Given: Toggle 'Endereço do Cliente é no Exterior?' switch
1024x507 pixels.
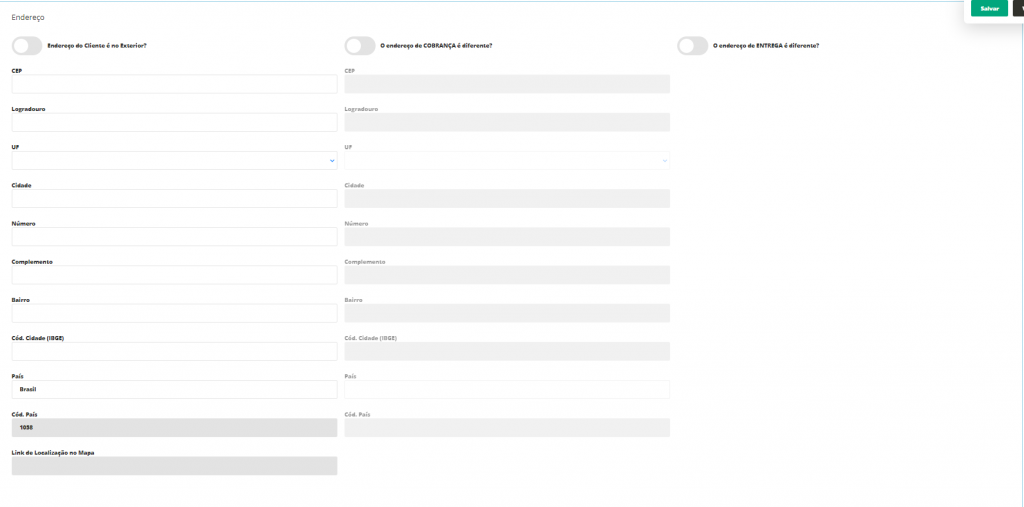Looking at the screenshot, I should point(27,46).
